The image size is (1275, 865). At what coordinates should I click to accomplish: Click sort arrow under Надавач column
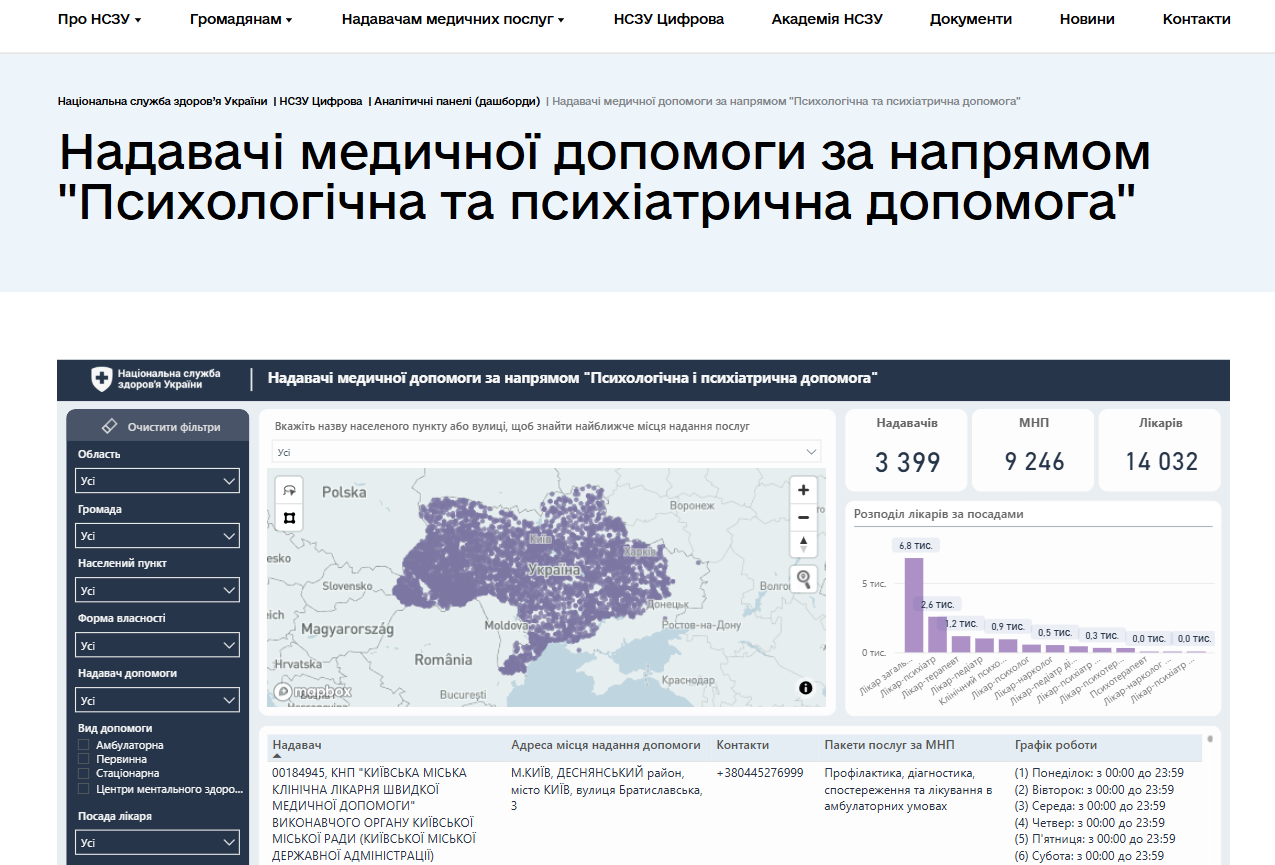pos(277,757)
